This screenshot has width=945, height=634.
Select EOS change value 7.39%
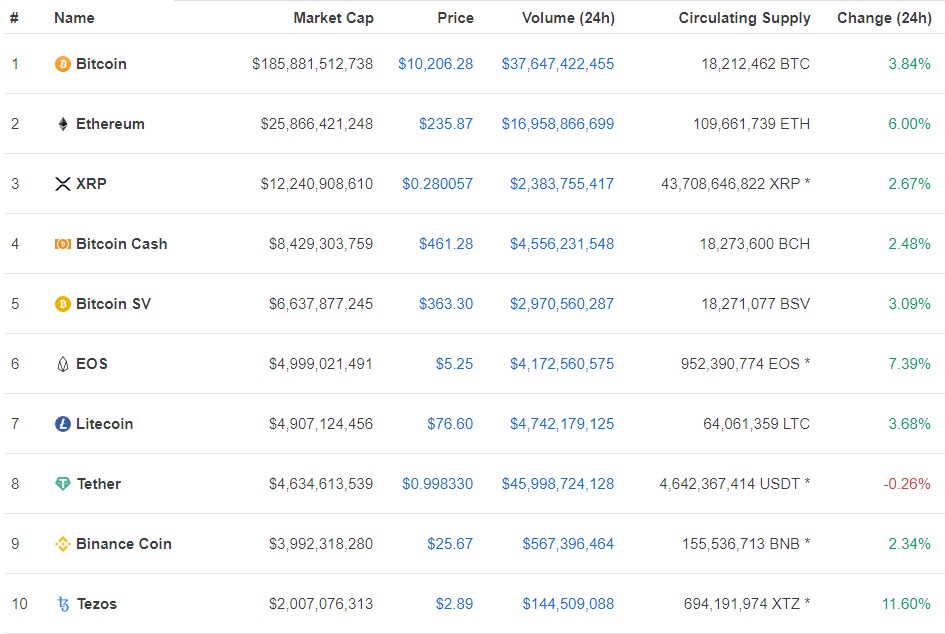909,364
